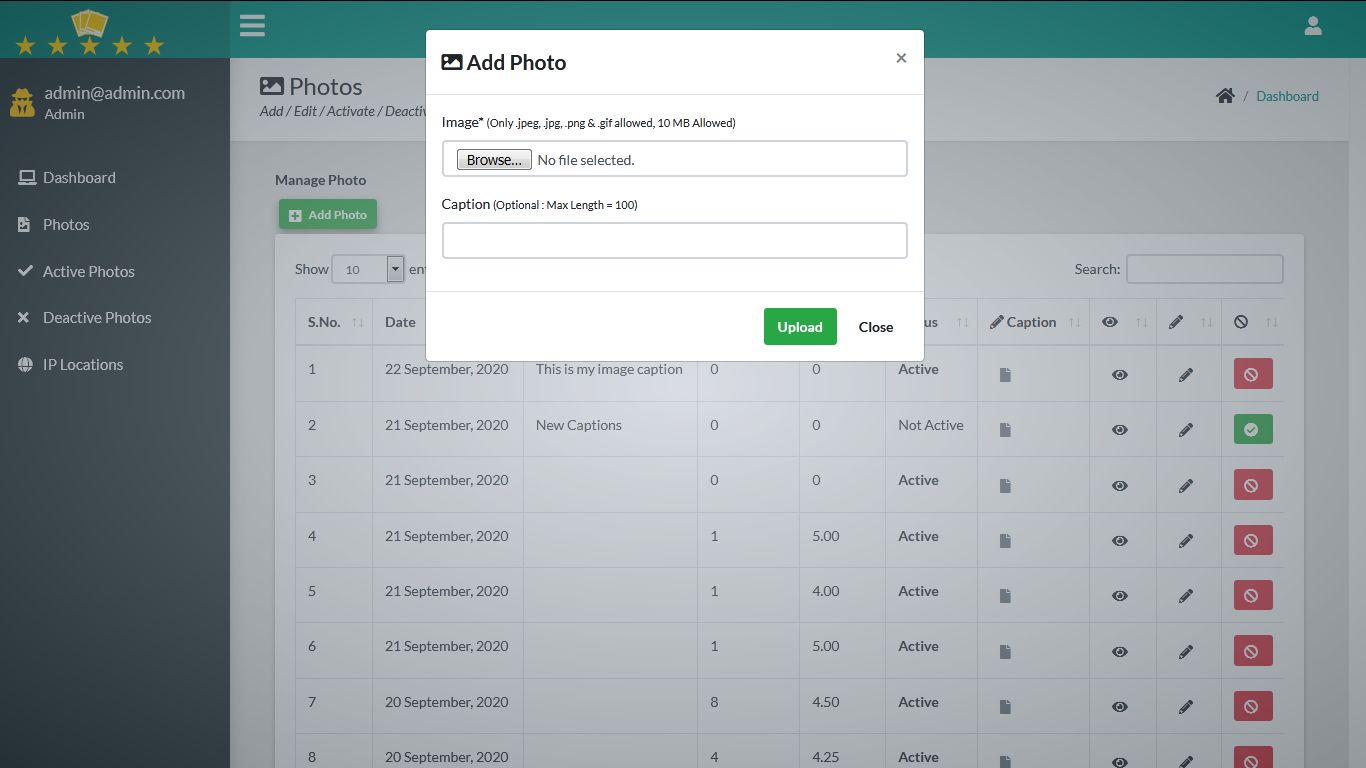Sort the table by Caption column
Viewport: 1366px width, 768px height.
(x=1030, y=321)
